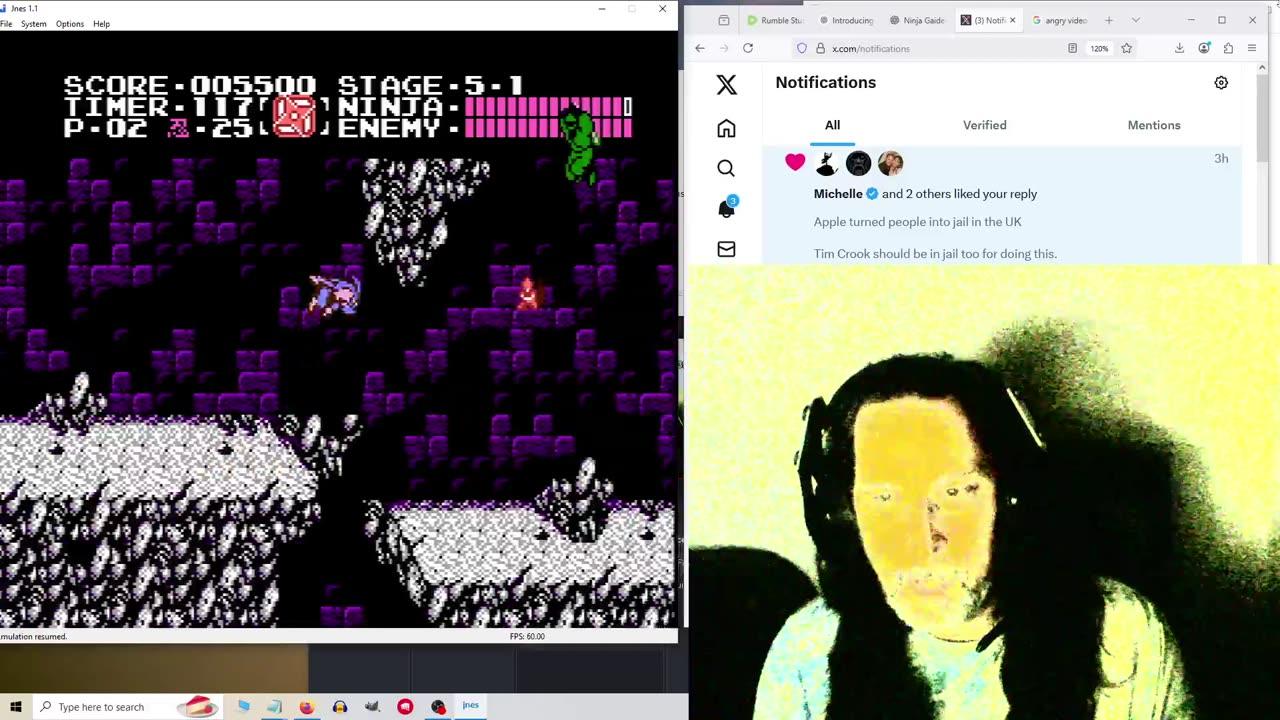This screenshot has height=720, width=1280.
Task: Toggle Firefox reader view
Action: click(x=1072, y=48)
